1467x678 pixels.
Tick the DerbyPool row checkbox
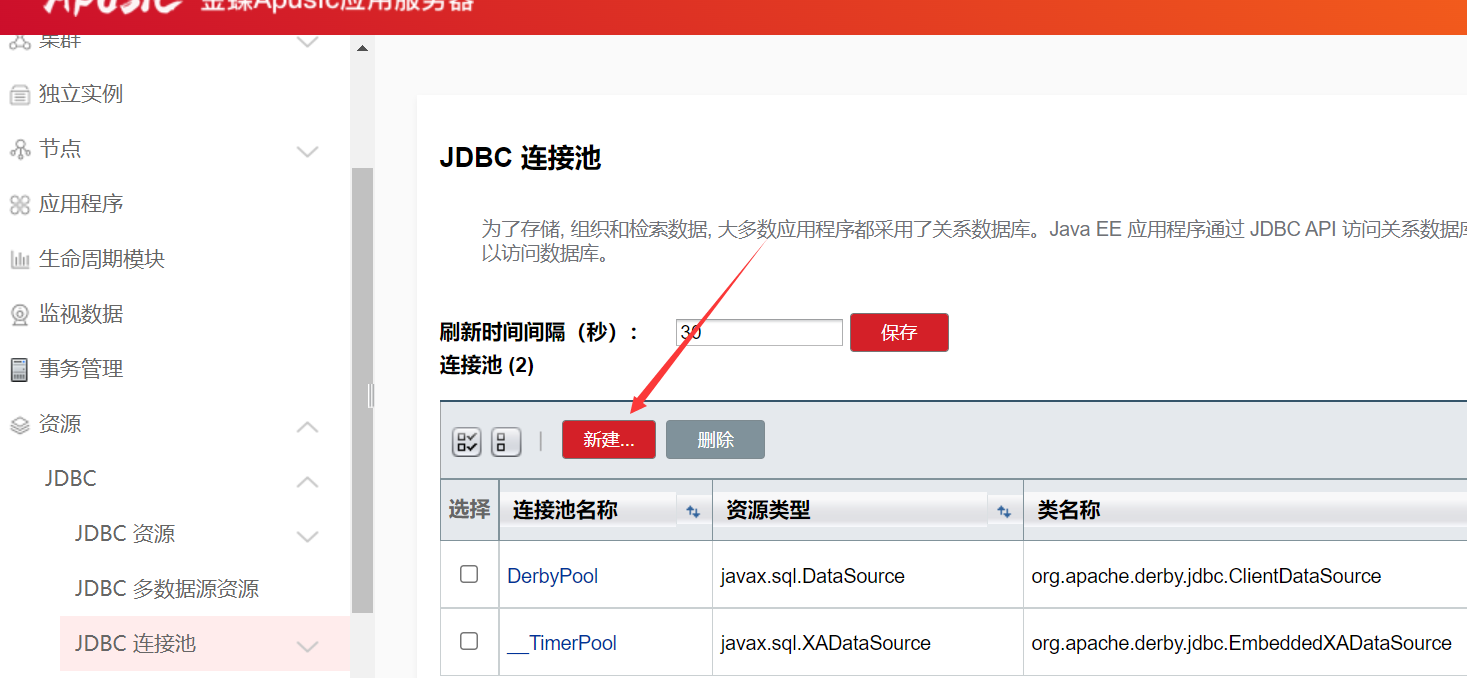pyautogui.click(x=469, y=574)
